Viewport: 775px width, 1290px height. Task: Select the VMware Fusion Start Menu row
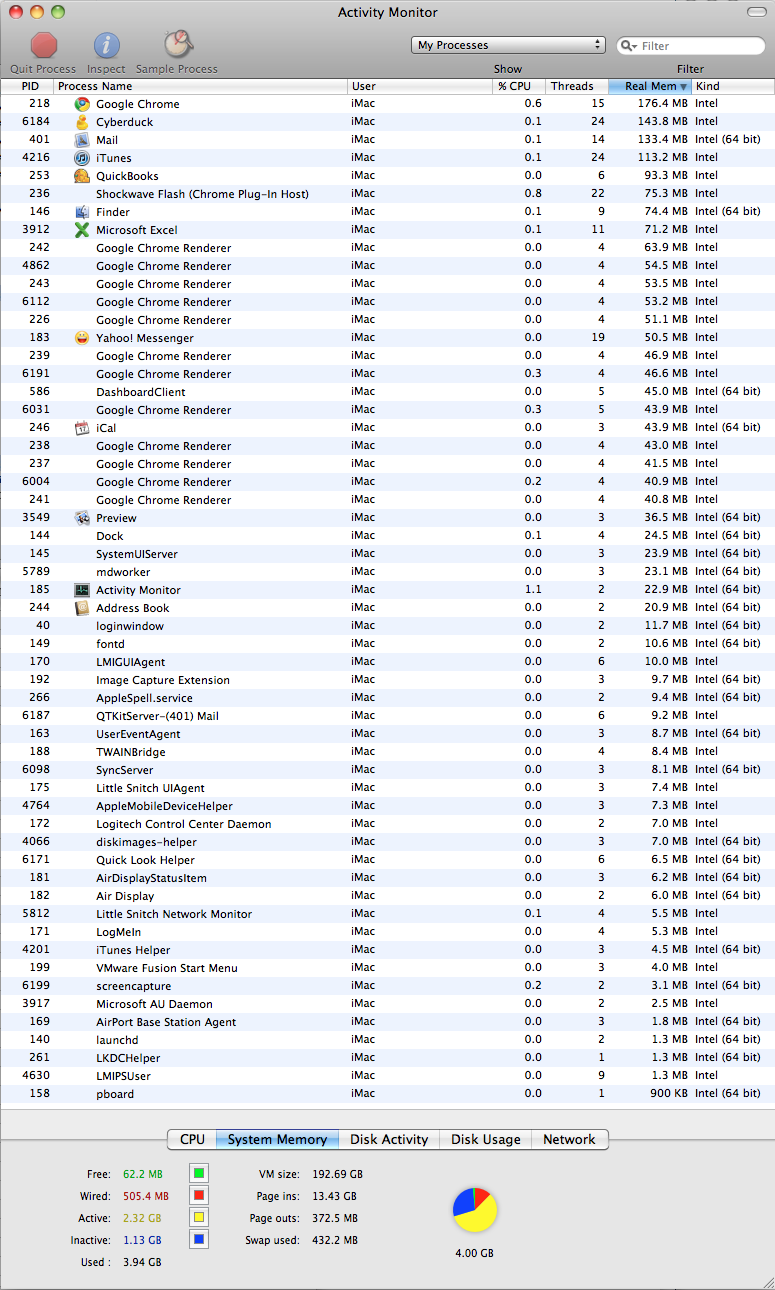[387, 968]
